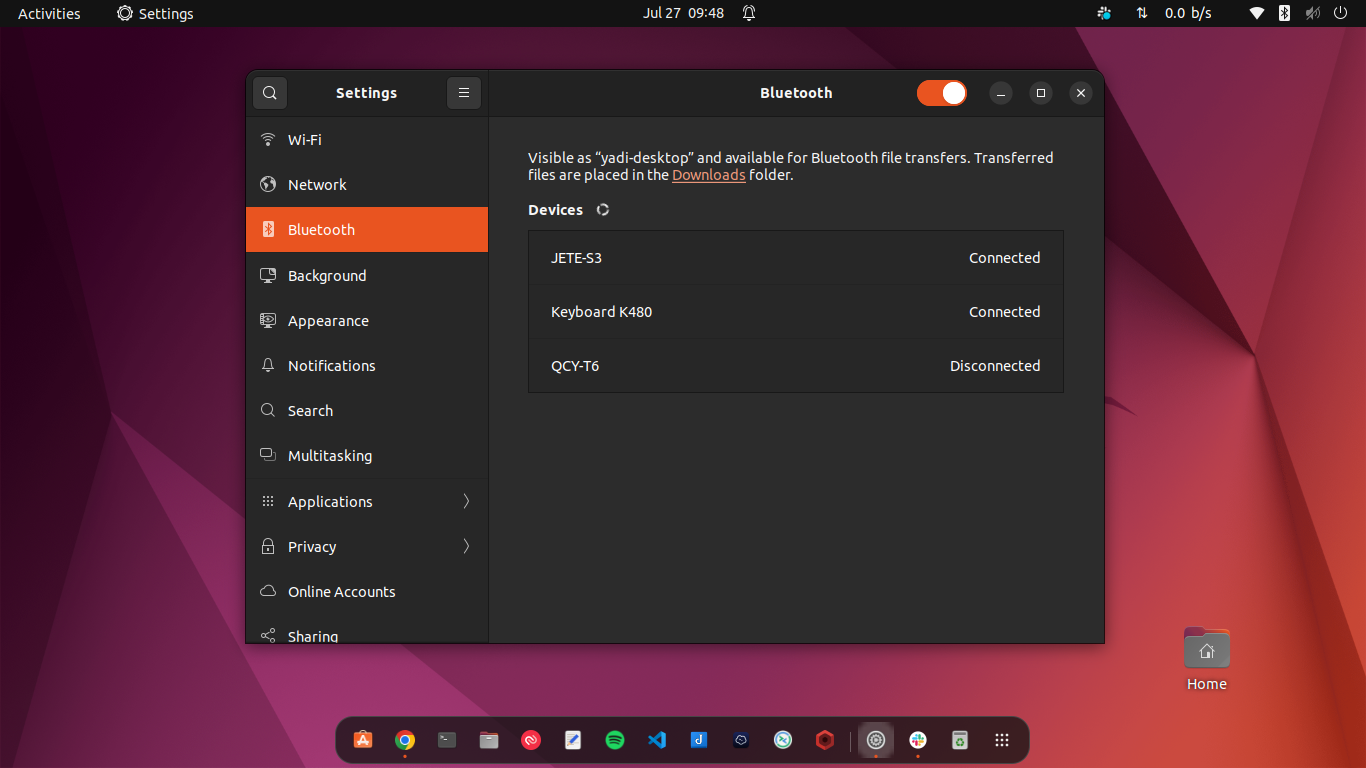
Task: Launch Spotify from the dock
Action: click(x=615, y=740)
